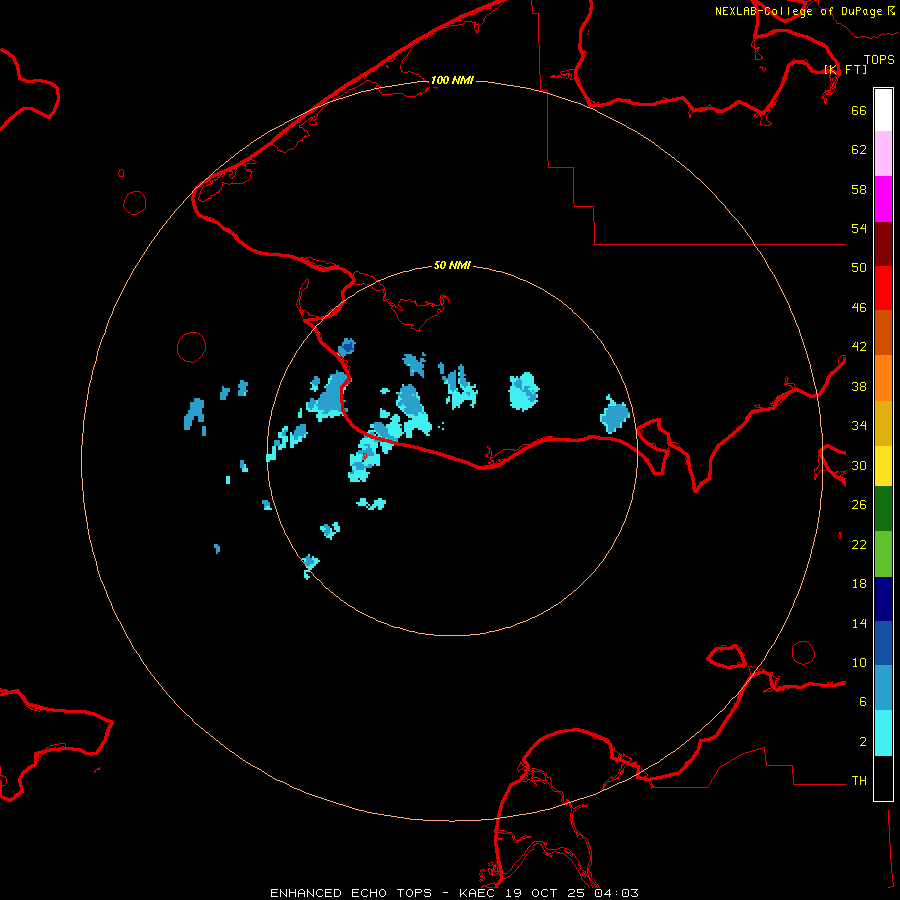The height and width of the screenshot is (900, 900).
Task: Click the 14 value on the scale
Action: [x=859, y=623]
